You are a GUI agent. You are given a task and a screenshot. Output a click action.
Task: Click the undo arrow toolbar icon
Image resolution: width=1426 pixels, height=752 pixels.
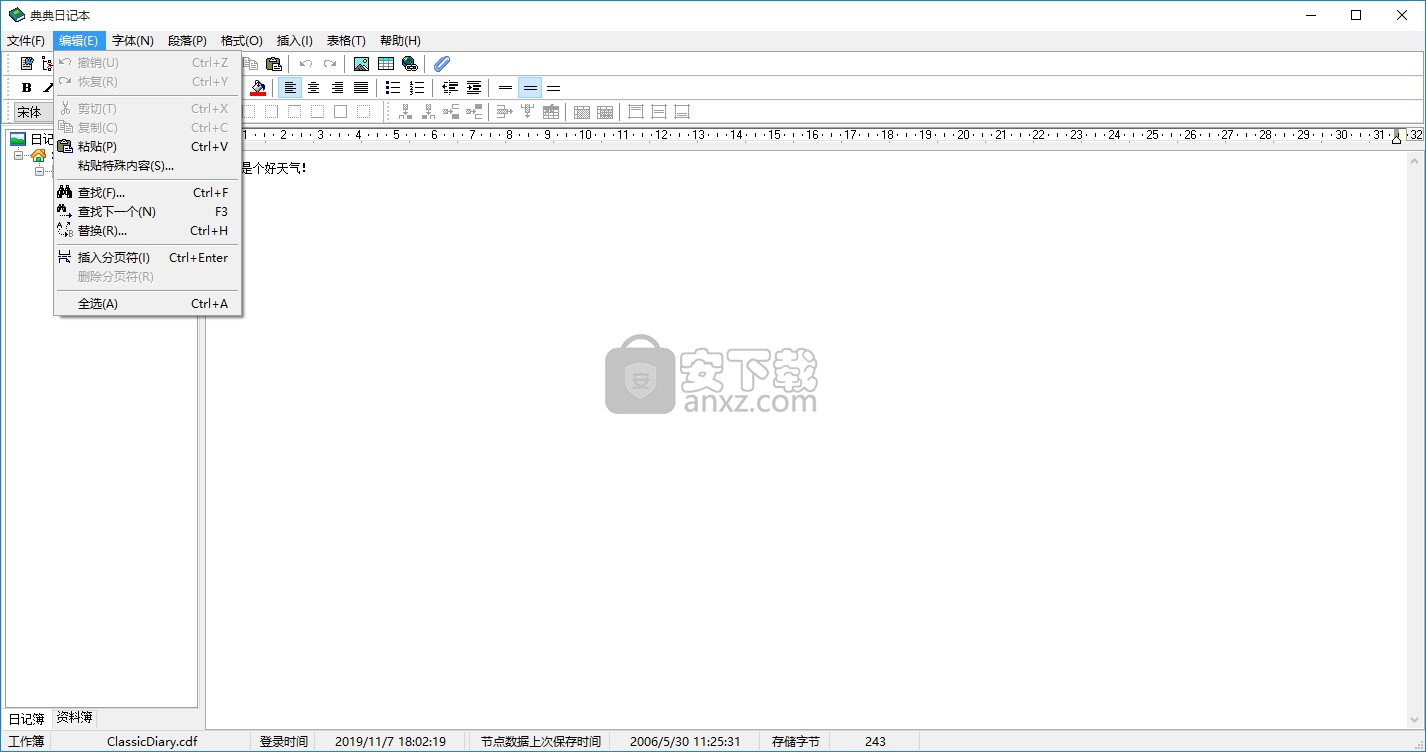click(x=306, y=63)
